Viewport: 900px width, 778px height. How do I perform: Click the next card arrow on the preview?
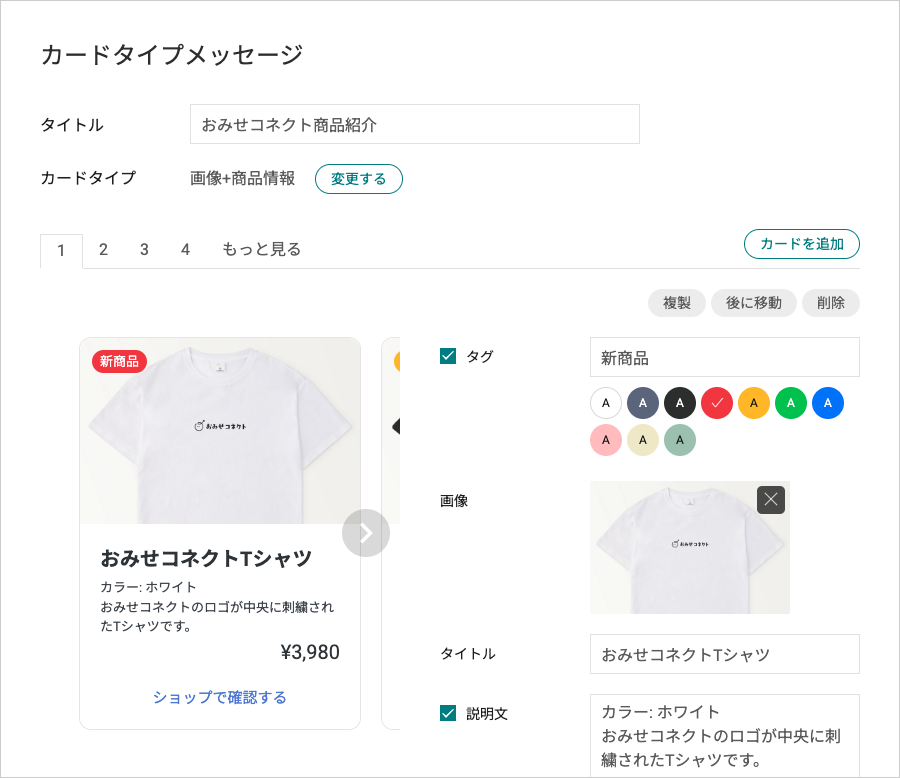(366, 533)
